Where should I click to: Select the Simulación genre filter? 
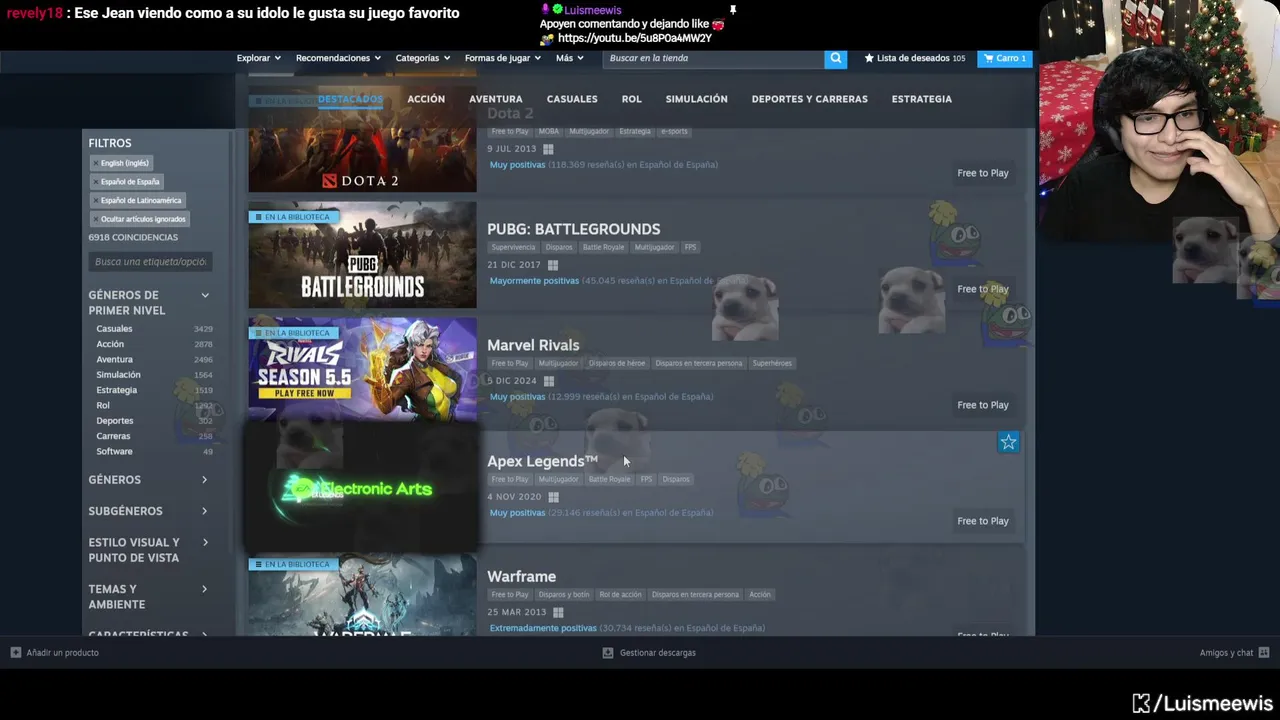click(118, 375)
